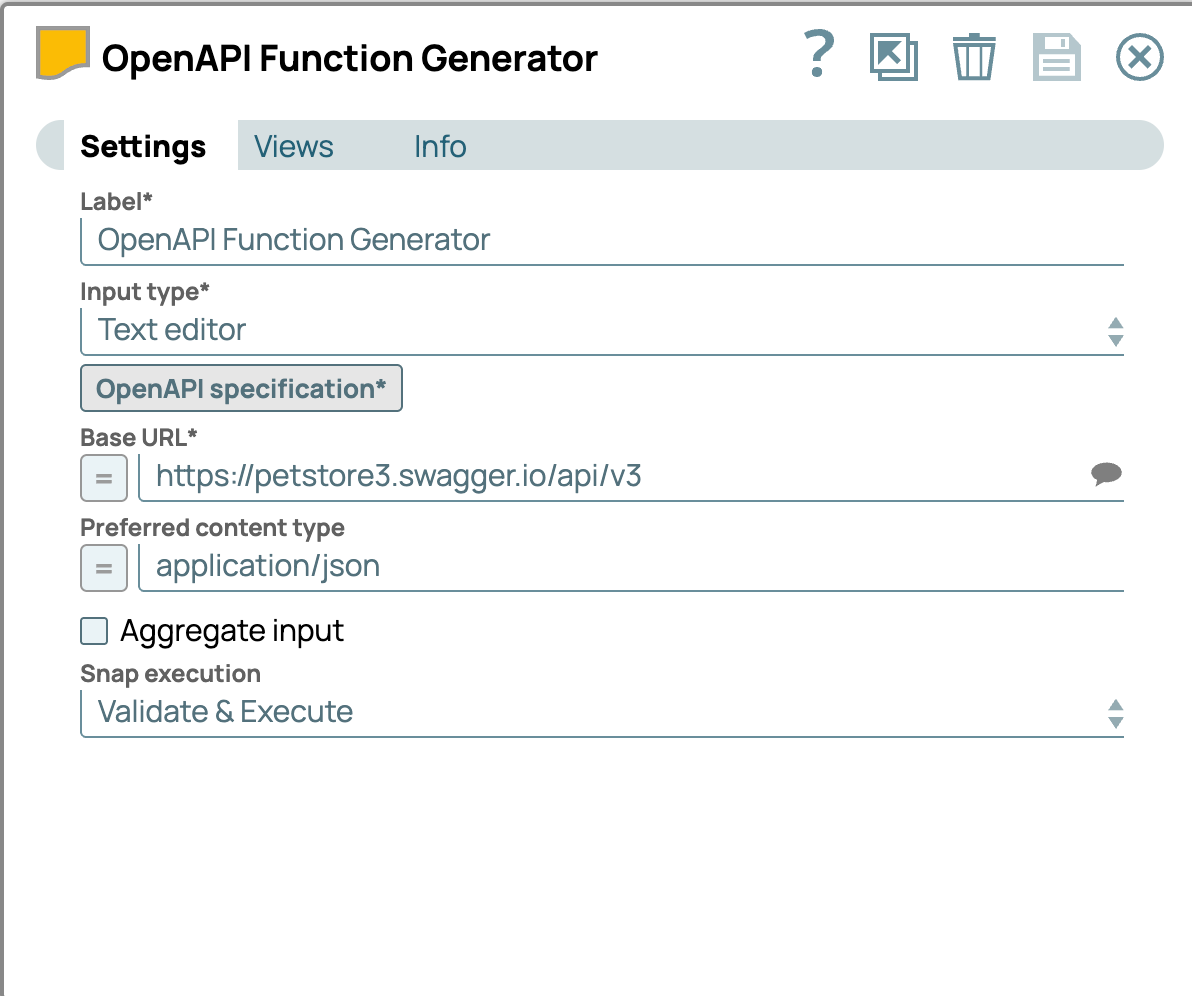The width and height of the screenshot is (1192, 996).
Task: Switch to the Views tab
Action: pyautogui.click(x=293, y=147)
